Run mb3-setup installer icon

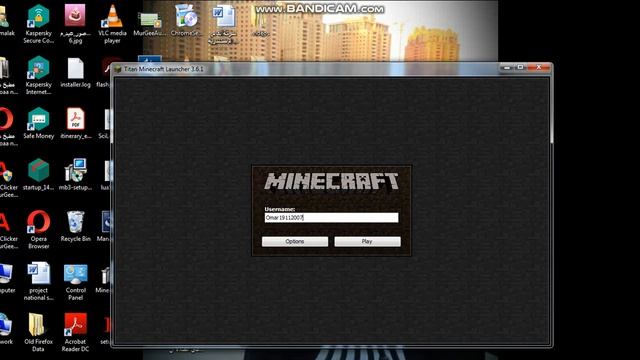pos(75,175)
